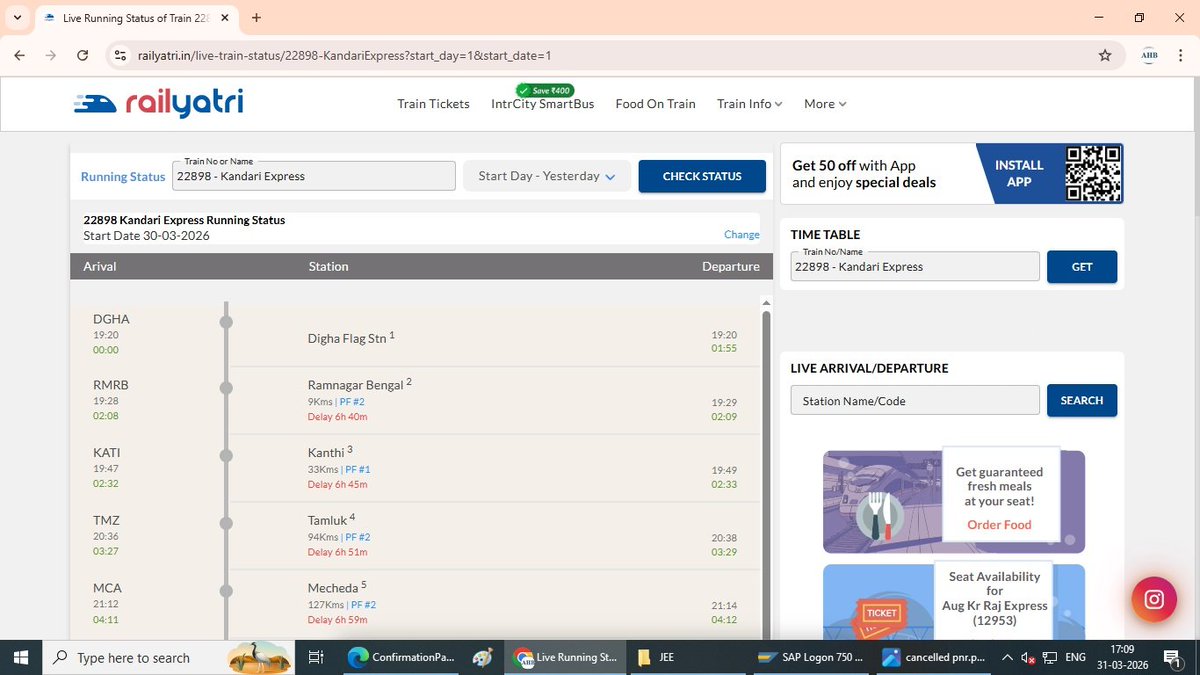The image size is (1200, 675).
Task: Click the Arival column header
Action: coord(100,266)
